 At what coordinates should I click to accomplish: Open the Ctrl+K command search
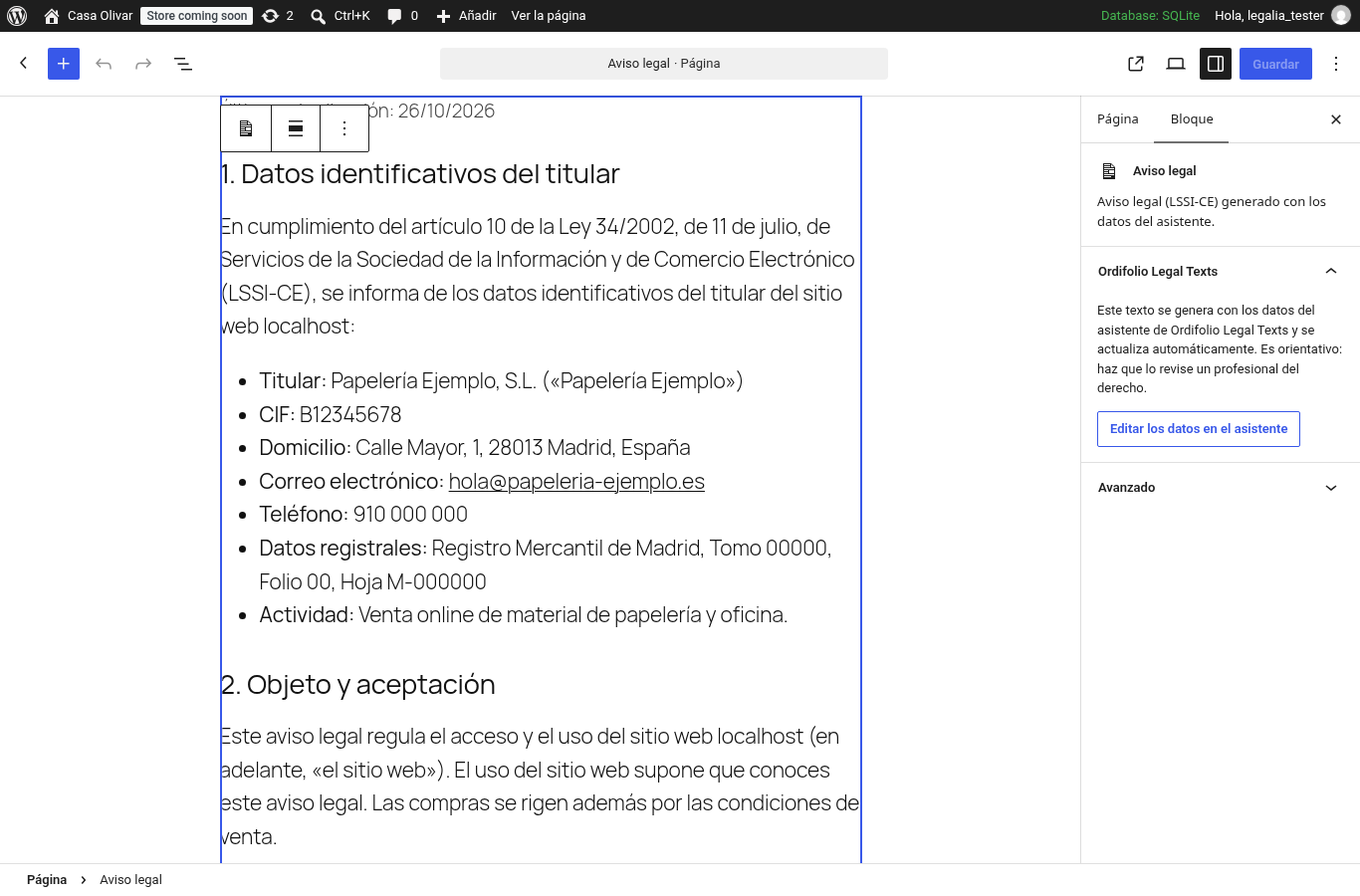[x=340, y=16]
